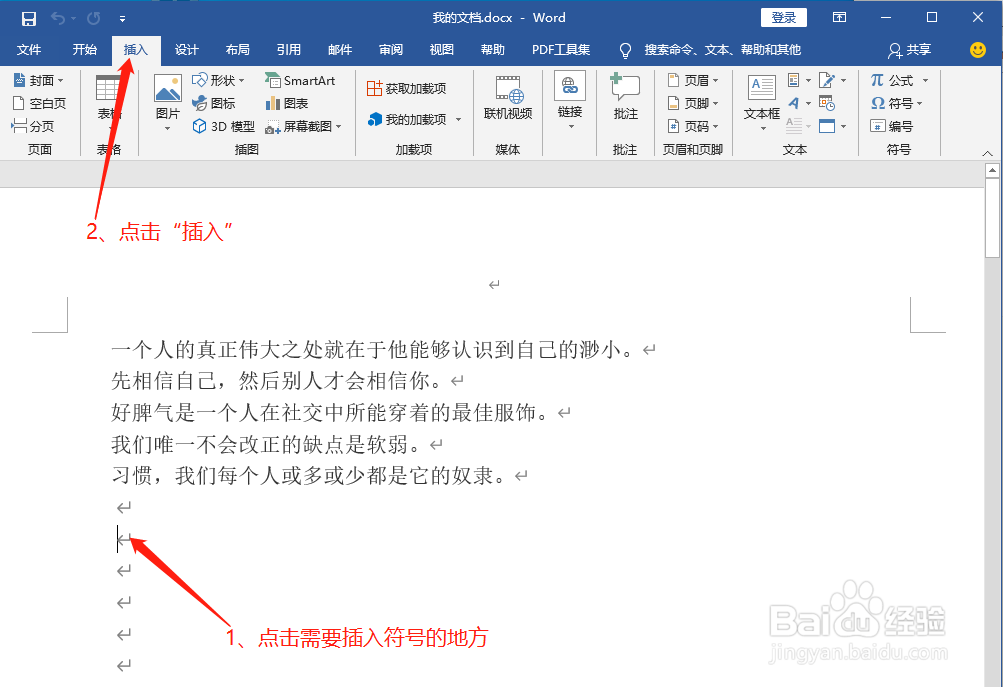Insert a 分页 Page Break
Screen dimensions: 1003x687
(x=33, y=127)
